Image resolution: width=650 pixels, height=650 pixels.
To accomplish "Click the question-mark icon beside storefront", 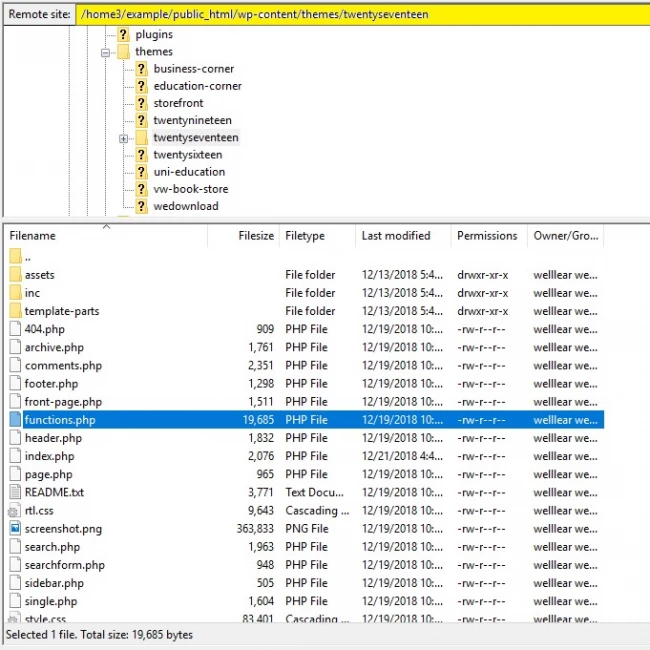I will [x=141, y=103].
